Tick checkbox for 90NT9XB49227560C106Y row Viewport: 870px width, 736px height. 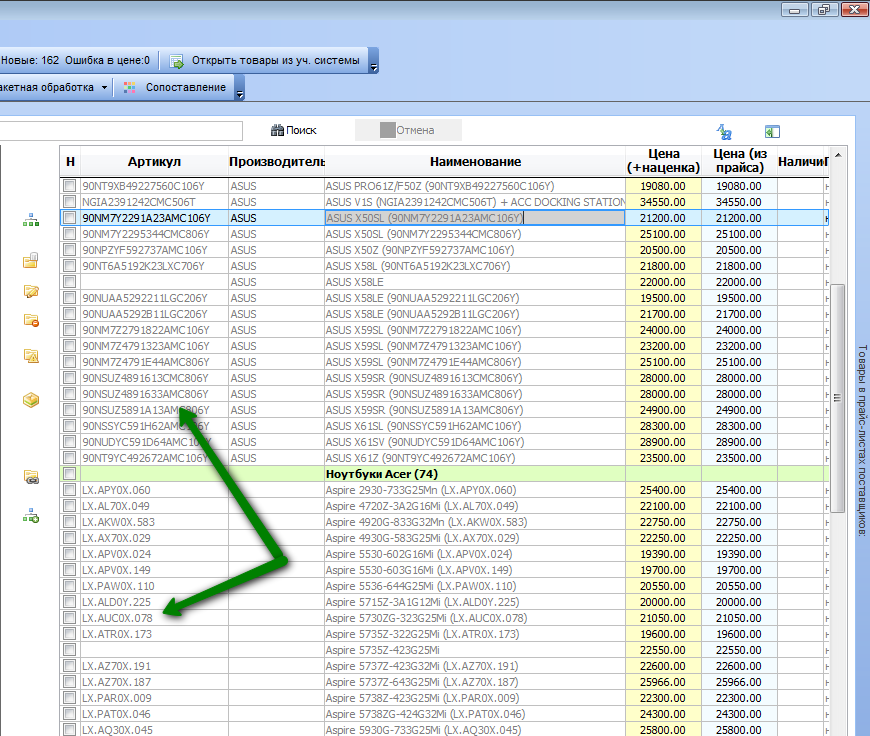pyautogui.click(x=69, y=185)
